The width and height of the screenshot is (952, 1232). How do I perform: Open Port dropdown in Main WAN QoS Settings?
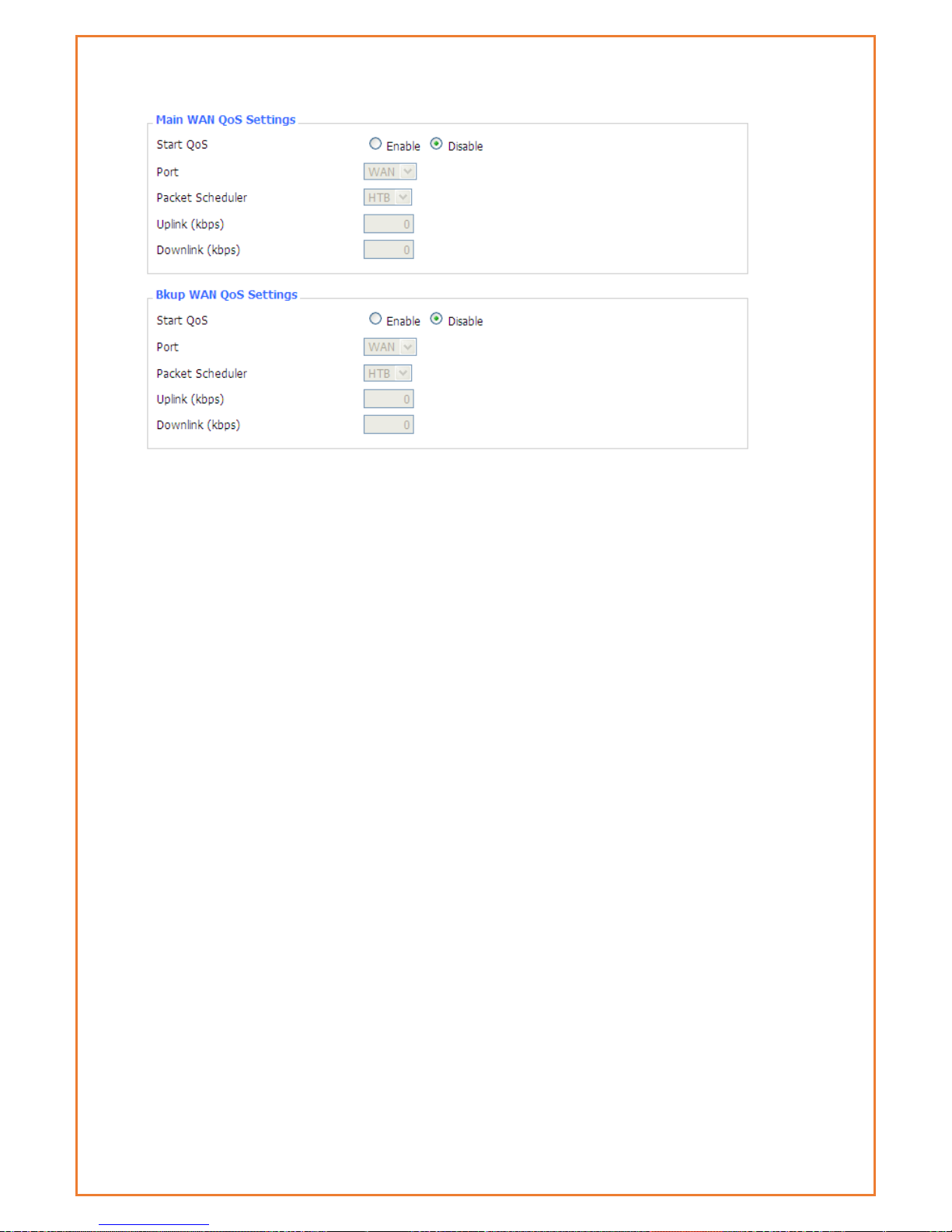coord(390,172)
